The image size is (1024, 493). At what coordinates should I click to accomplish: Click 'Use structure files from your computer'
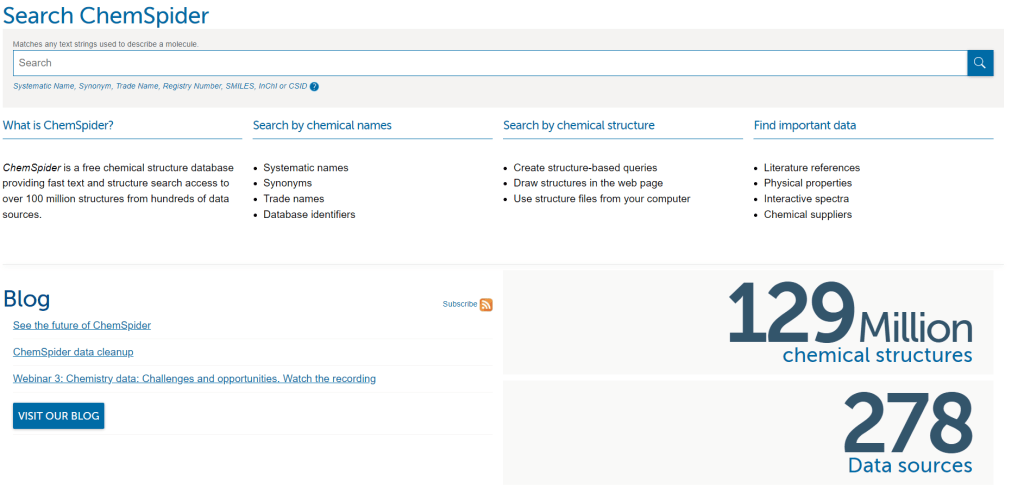pyautogui.click(x=601, y=199)
